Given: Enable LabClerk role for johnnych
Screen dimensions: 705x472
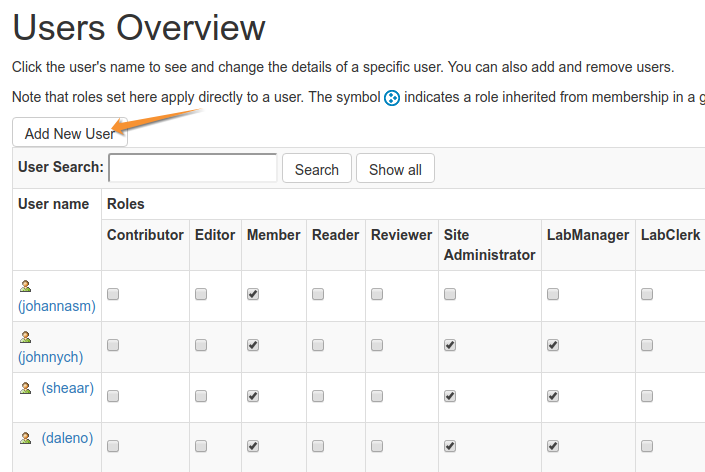Looking at the screenshot, I should click(x=647, y=345).
